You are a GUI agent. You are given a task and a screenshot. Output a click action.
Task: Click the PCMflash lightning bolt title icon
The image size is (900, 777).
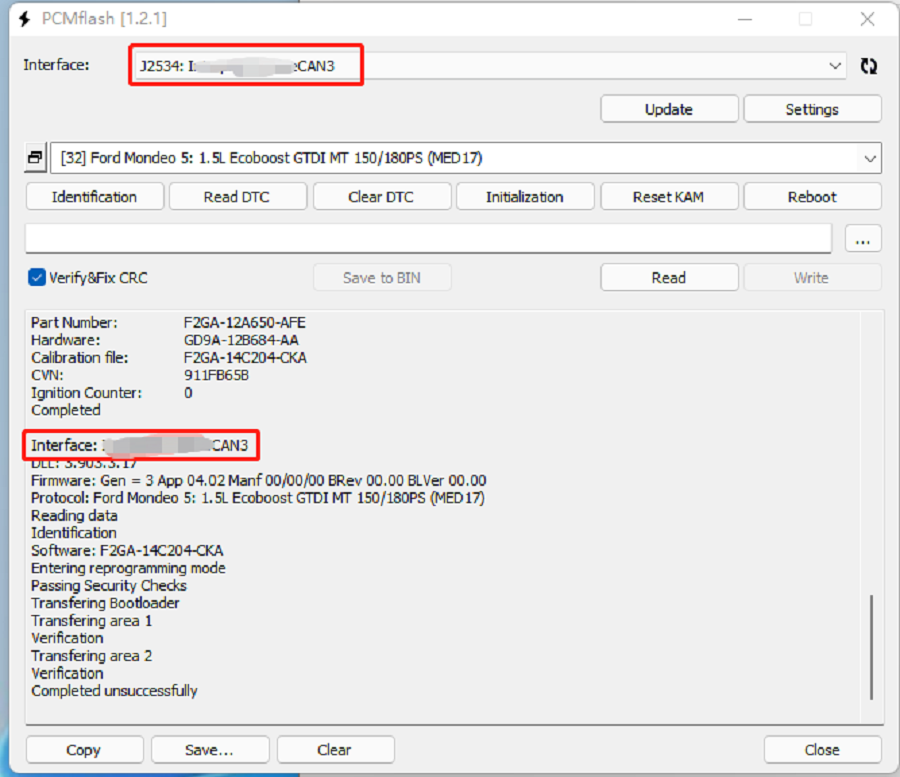tap(24, 19)
